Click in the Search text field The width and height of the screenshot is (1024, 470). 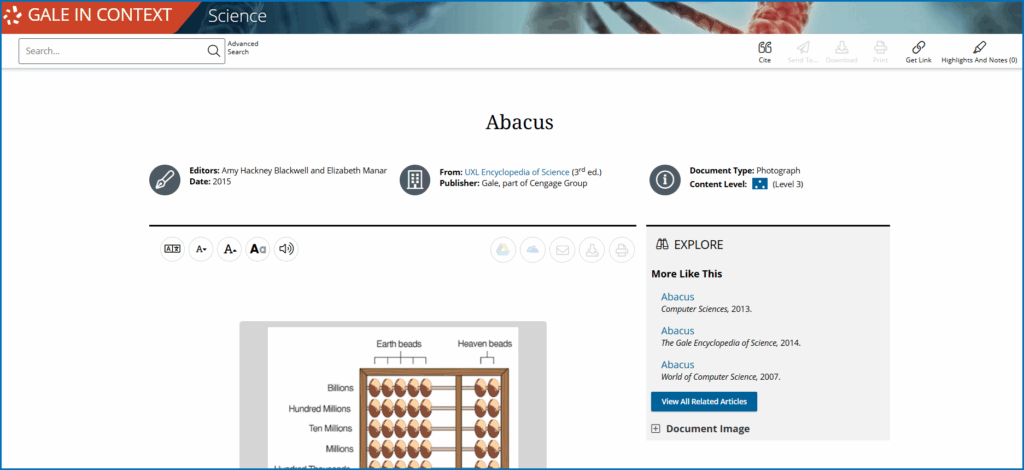[112, 51]
